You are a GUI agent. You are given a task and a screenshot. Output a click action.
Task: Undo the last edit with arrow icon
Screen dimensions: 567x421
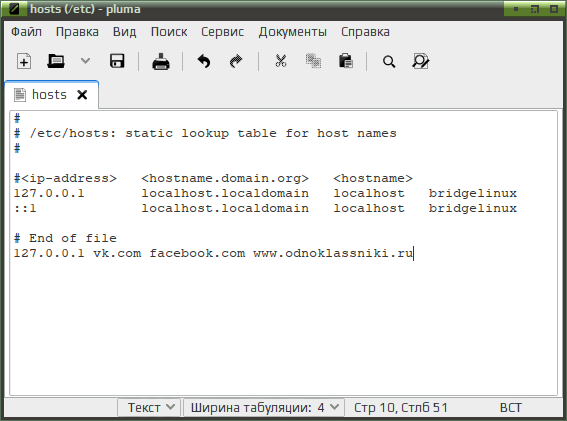pyautogui.click(x=204, y=61)
